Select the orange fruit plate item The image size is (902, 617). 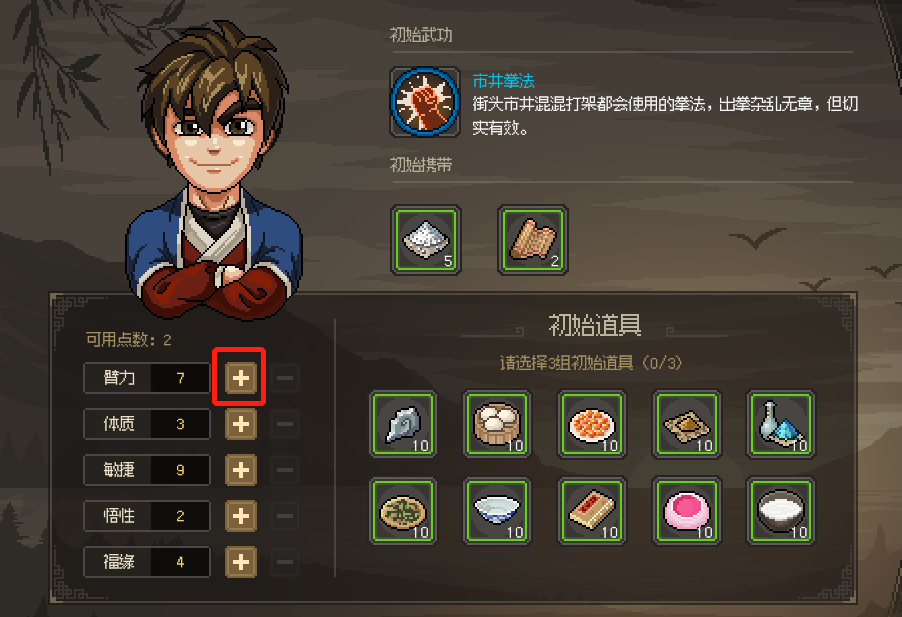pos(592,424)
